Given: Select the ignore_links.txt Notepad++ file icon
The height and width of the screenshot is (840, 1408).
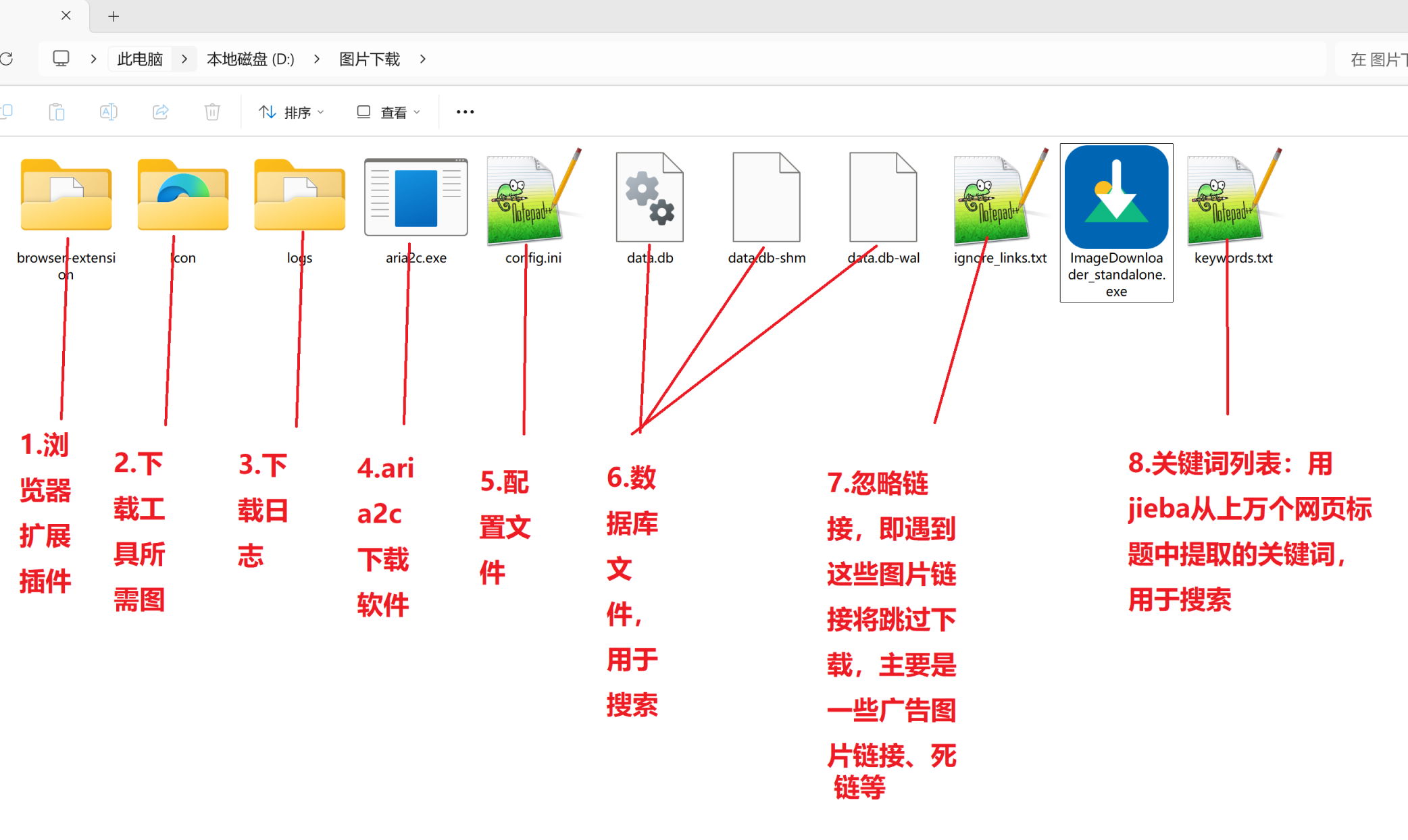Looking at the screenshot, I should (1001, 196).
